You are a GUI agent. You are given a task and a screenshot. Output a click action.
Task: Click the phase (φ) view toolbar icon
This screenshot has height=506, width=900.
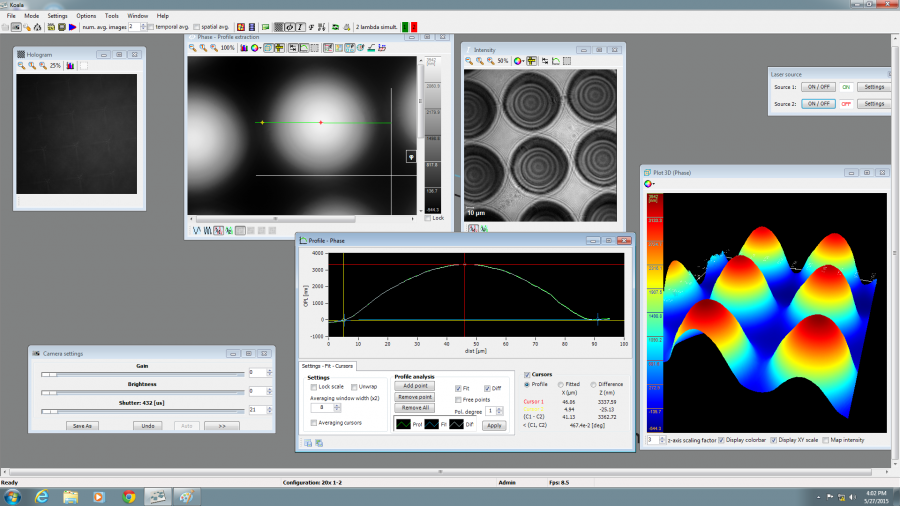(288, 27)
